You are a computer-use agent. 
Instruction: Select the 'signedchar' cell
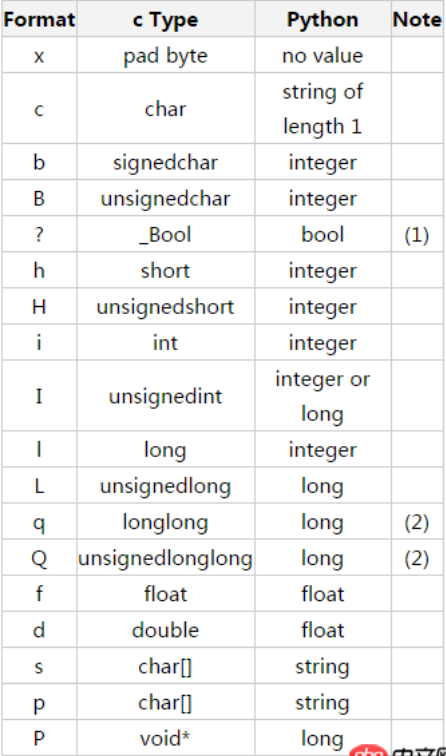pyautogui.click(x=165, y=162)
